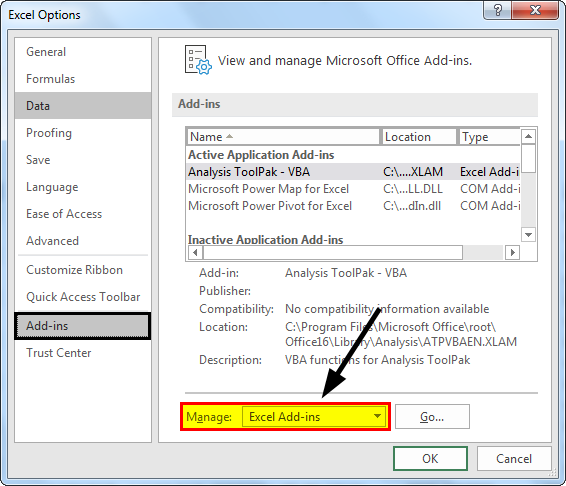Select the Add-ins category
This screenshot has height=486, width=566.
point(83,326)
